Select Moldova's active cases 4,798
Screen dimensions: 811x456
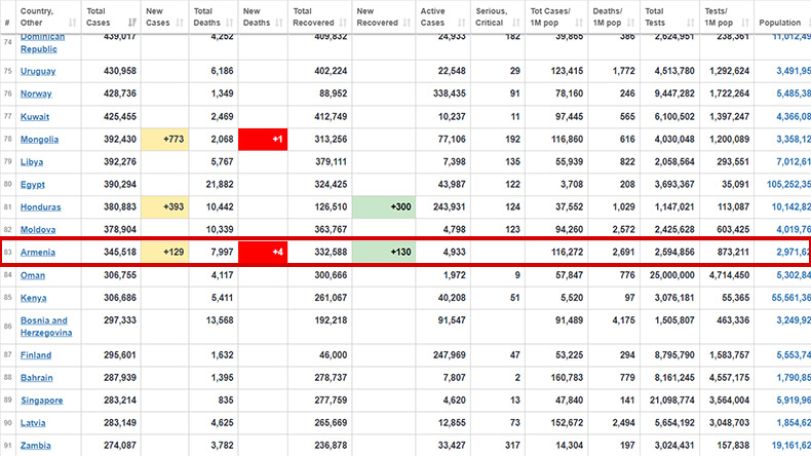[454, 230]
